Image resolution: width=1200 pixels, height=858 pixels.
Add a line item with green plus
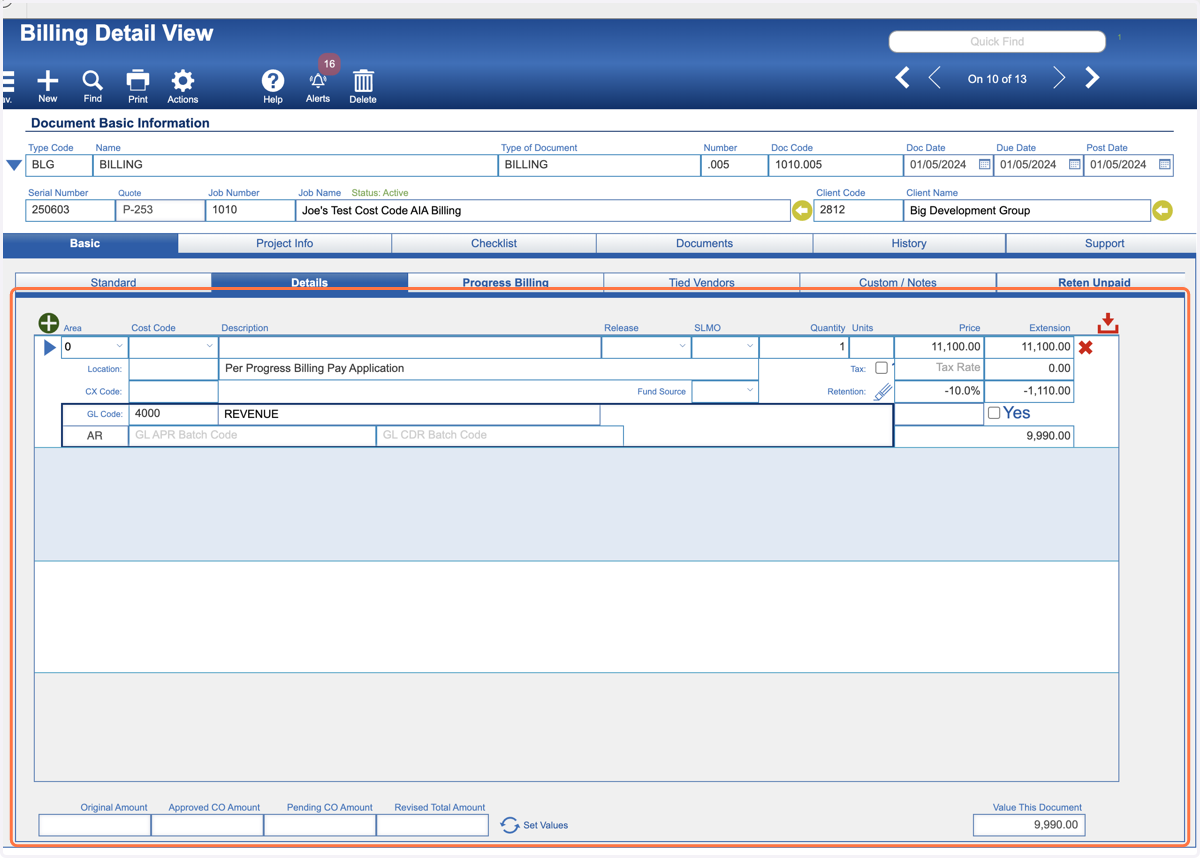pos(48,323)
